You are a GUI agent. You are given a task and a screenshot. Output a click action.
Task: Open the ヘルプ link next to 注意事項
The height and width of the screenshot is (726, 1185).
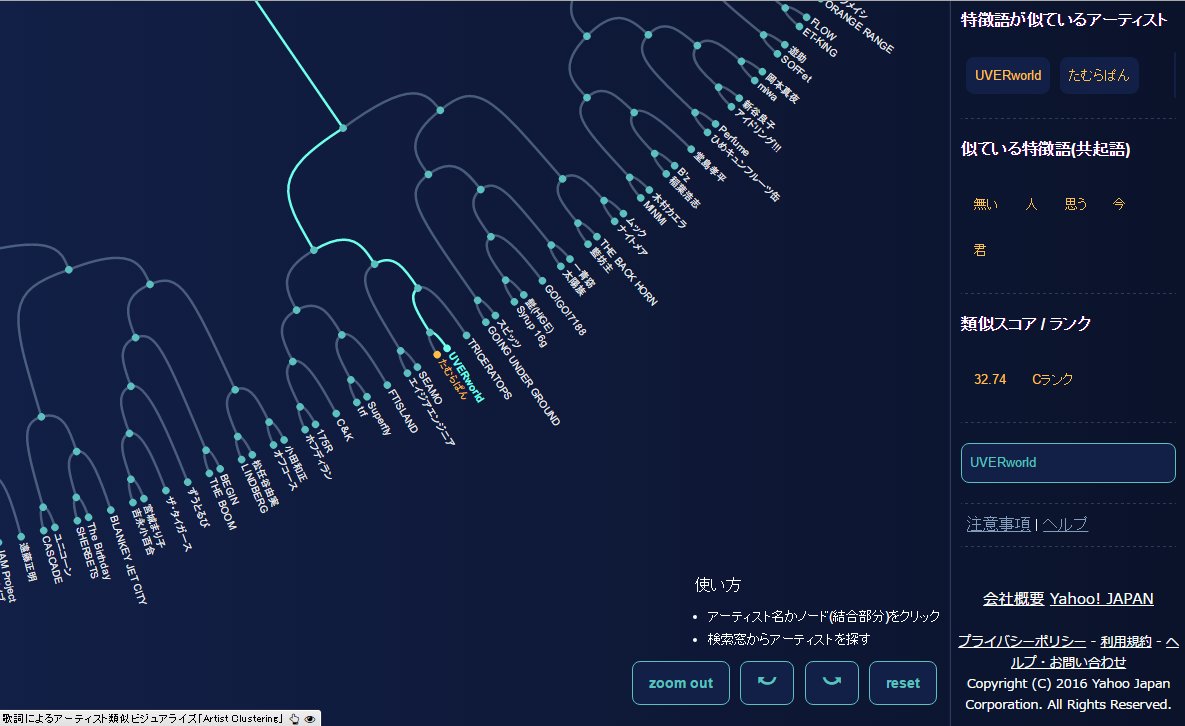click(1065, 524)
